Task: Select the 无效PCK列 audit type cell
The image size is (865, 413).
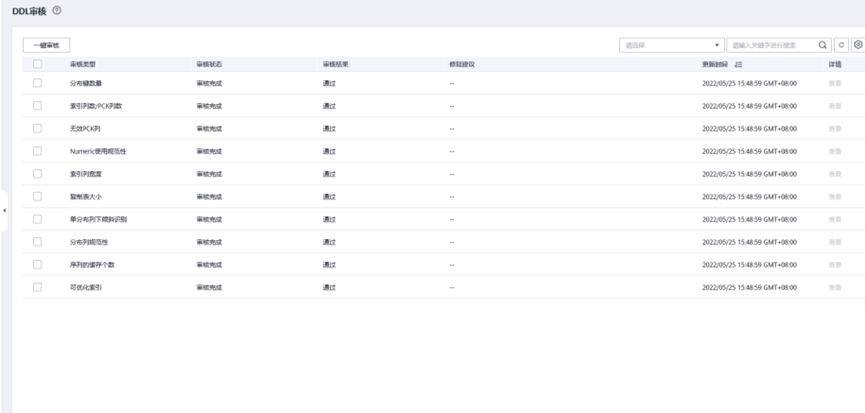Action: click(x=86, y=128)
